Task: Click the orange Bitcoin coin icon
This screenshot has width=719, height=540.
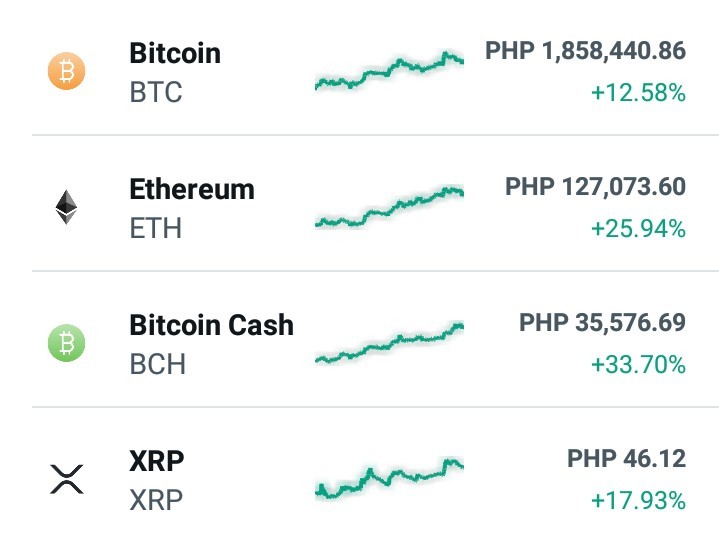Action: pyautogui.click(x=66, y=71)
